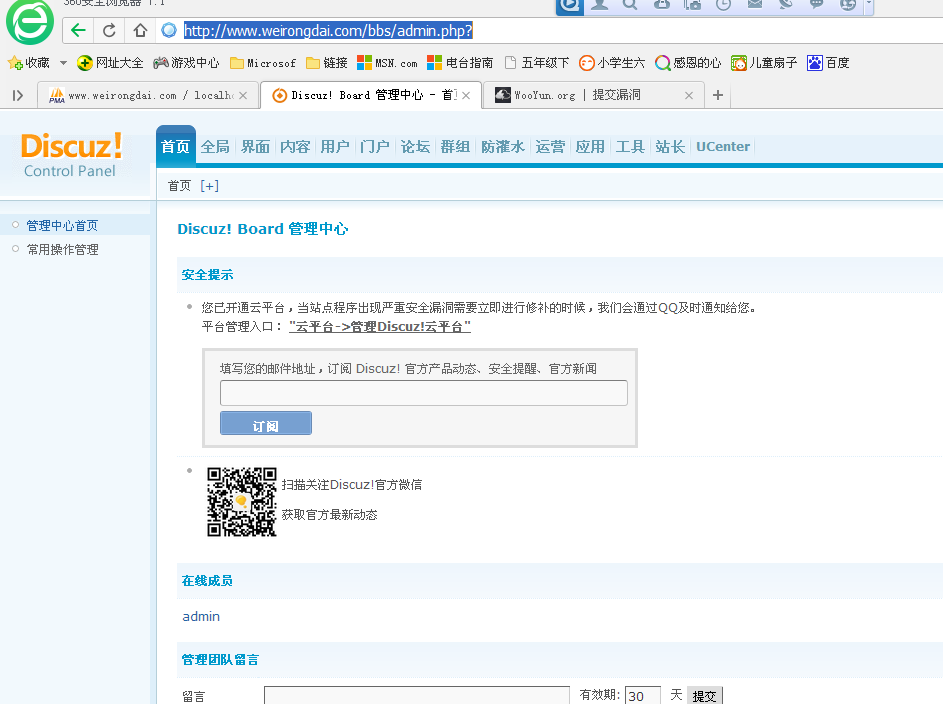
Task: Close the Discuz! Board 管理中心 tab
Action: (x=466, y=96)
